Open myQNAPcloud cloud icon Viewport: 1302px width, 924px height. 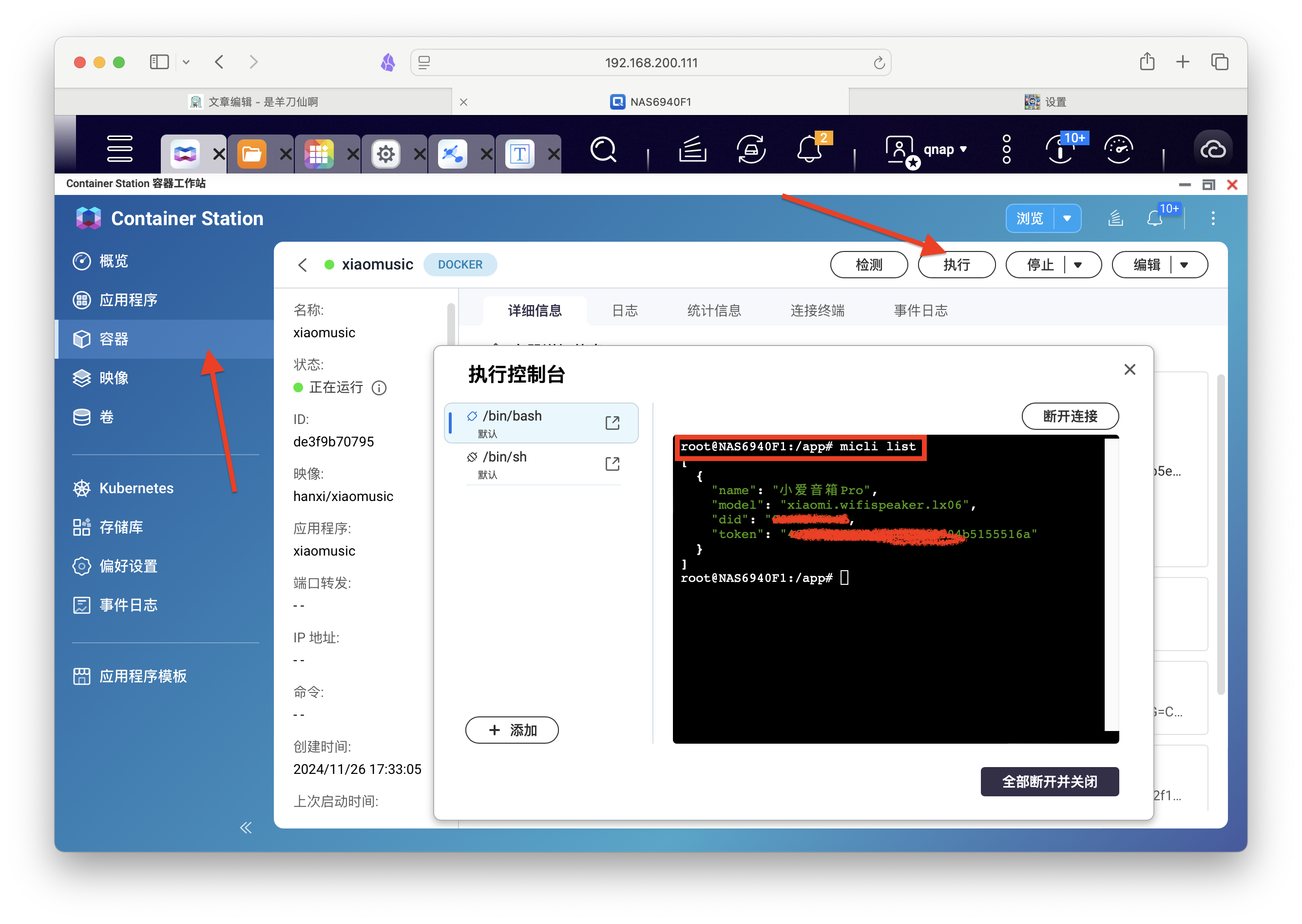coord(1212,150)
